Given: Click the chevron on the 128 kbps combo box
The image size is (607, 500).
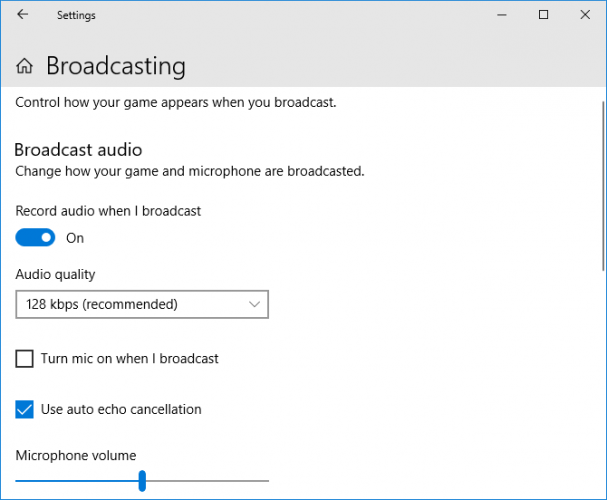Looking at the screenshot, I should point(253,304).
